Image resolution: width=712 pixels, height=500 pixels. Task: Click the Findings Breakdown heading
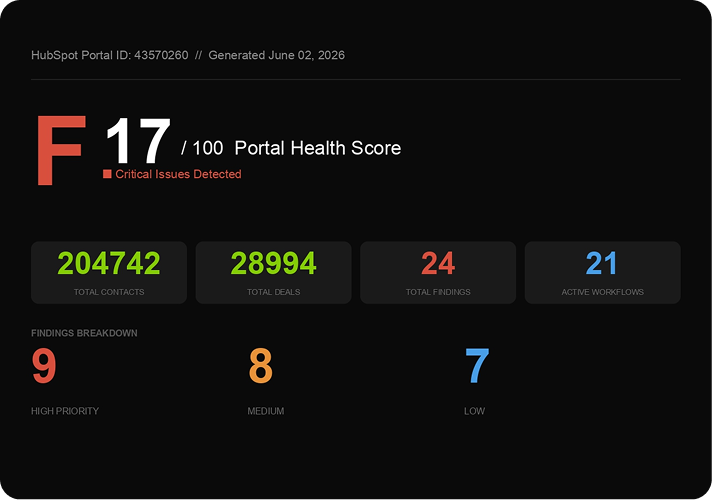(84, 333)
